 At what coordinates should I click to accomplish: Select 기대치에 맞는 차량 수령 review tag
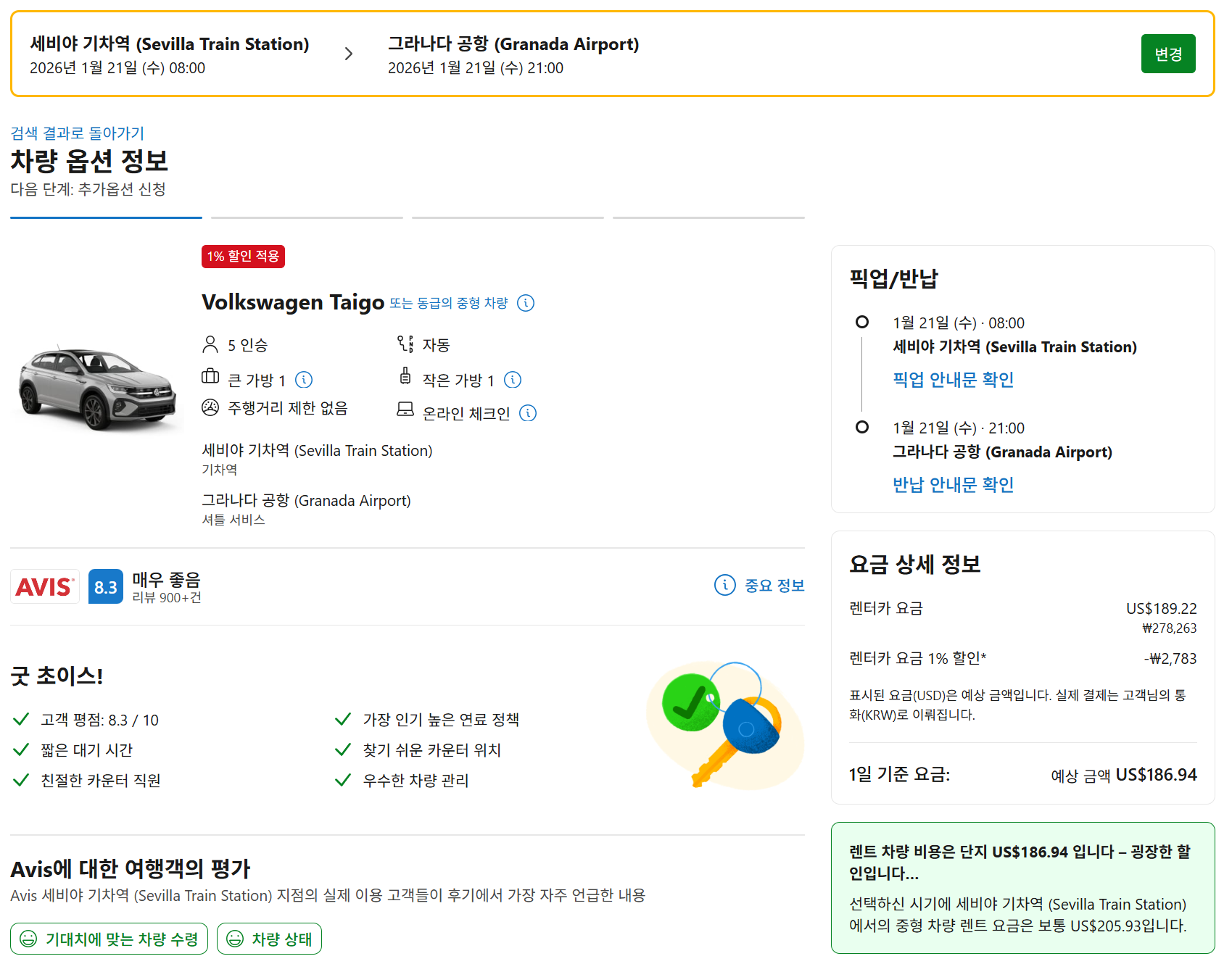pyautogui.click(x=109, y=939)
